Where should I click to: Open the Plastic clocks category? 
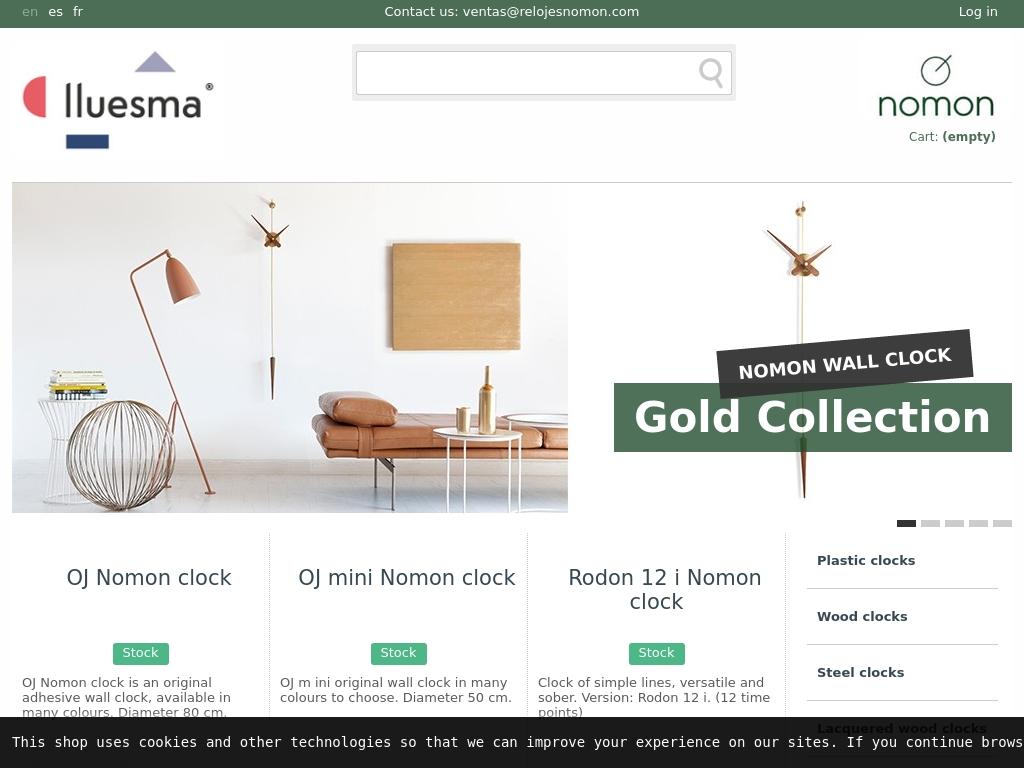click(866, 560)
